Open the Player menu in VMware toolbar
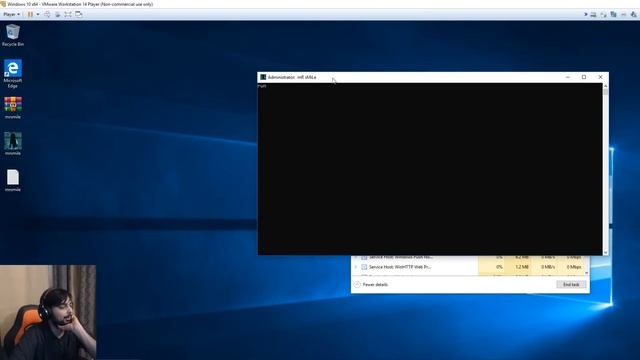Screen dimensions: 640x360 point(11,14)
